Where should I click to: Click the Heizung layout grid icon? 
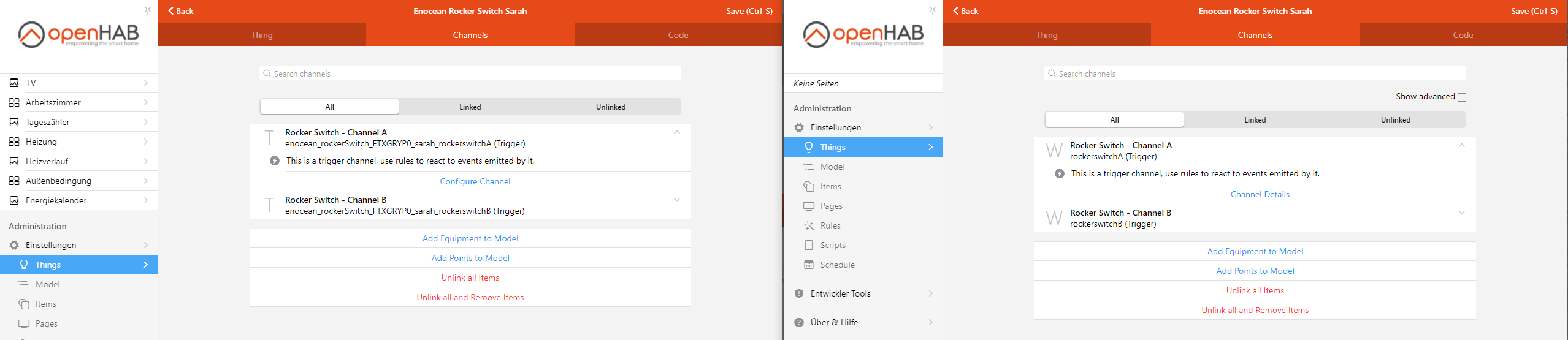[x=14, y=142]
